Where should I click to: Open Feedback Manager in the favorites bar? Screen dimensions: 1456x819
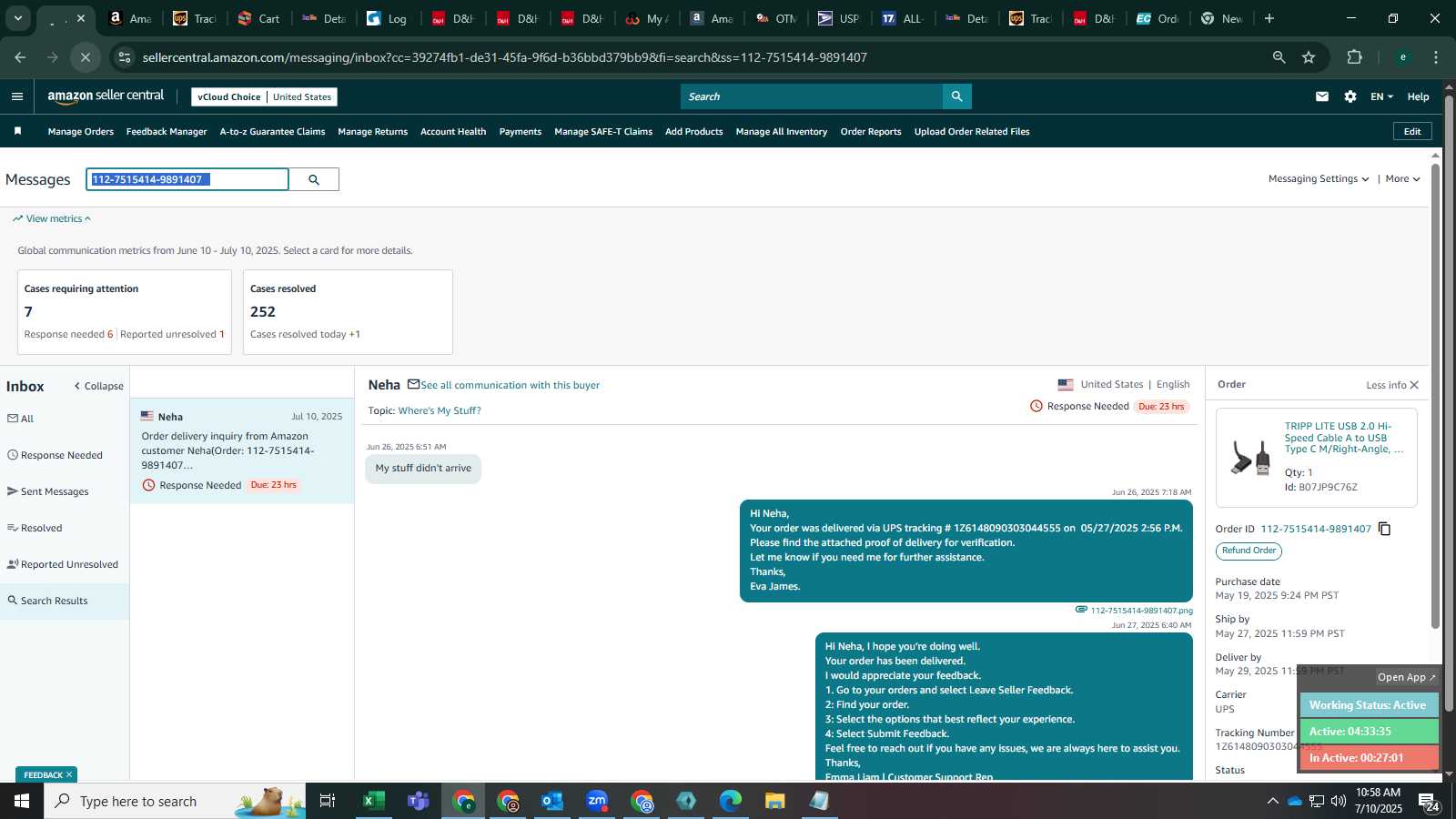tap(167, 131)
